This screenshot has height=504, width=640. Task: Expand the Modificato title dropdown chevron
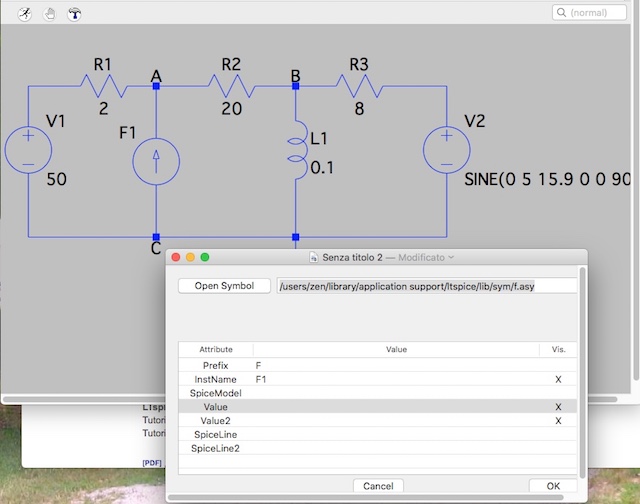(x=451, y=258)
